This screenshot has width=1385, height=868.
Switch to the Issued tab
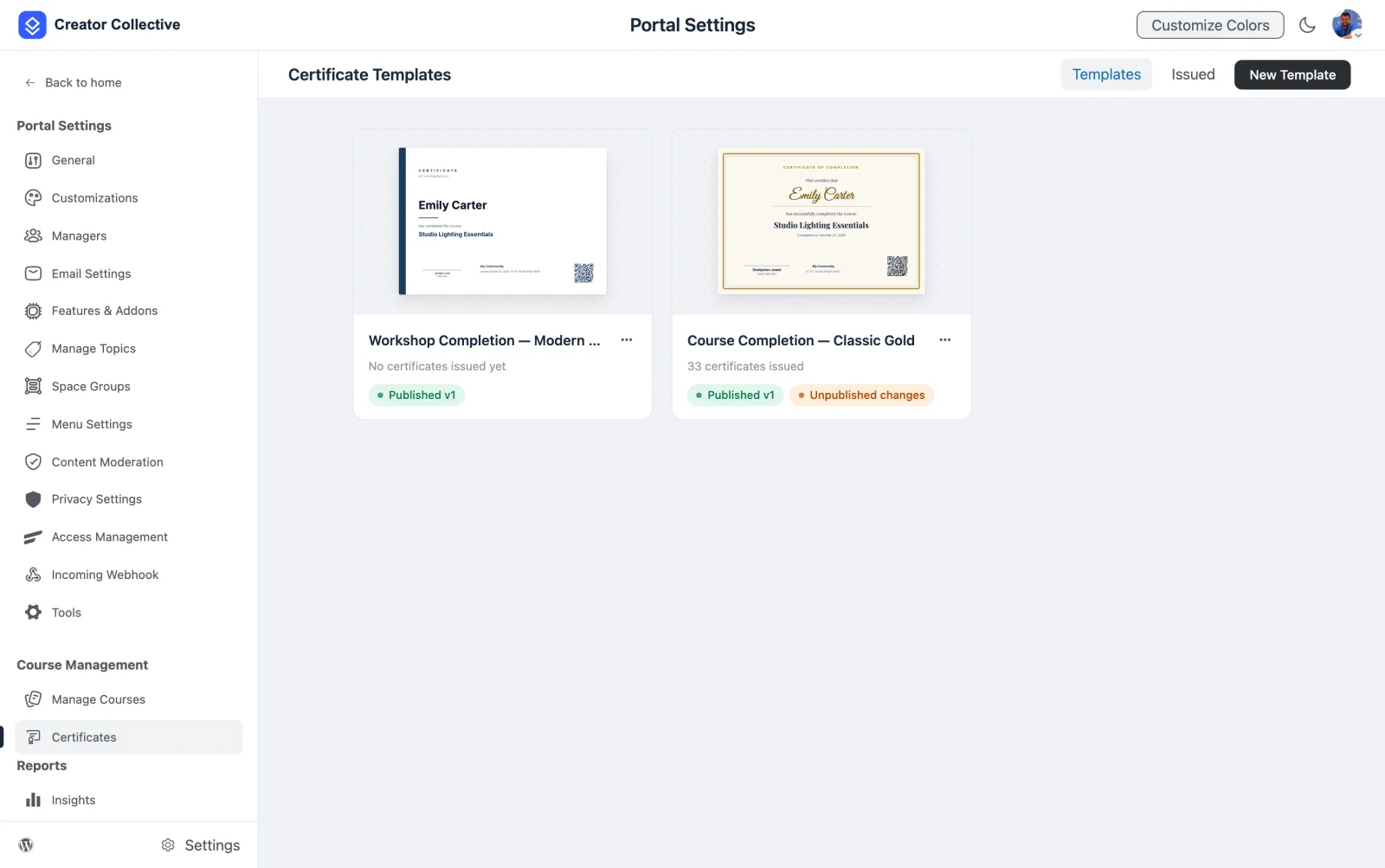coord(1193,74)
